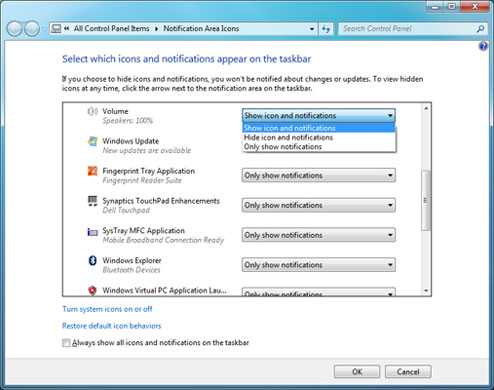The height and width of the screenshot is (390, 494).
Task: Select Show icon and notifications option
Action: tap(319, 128)
